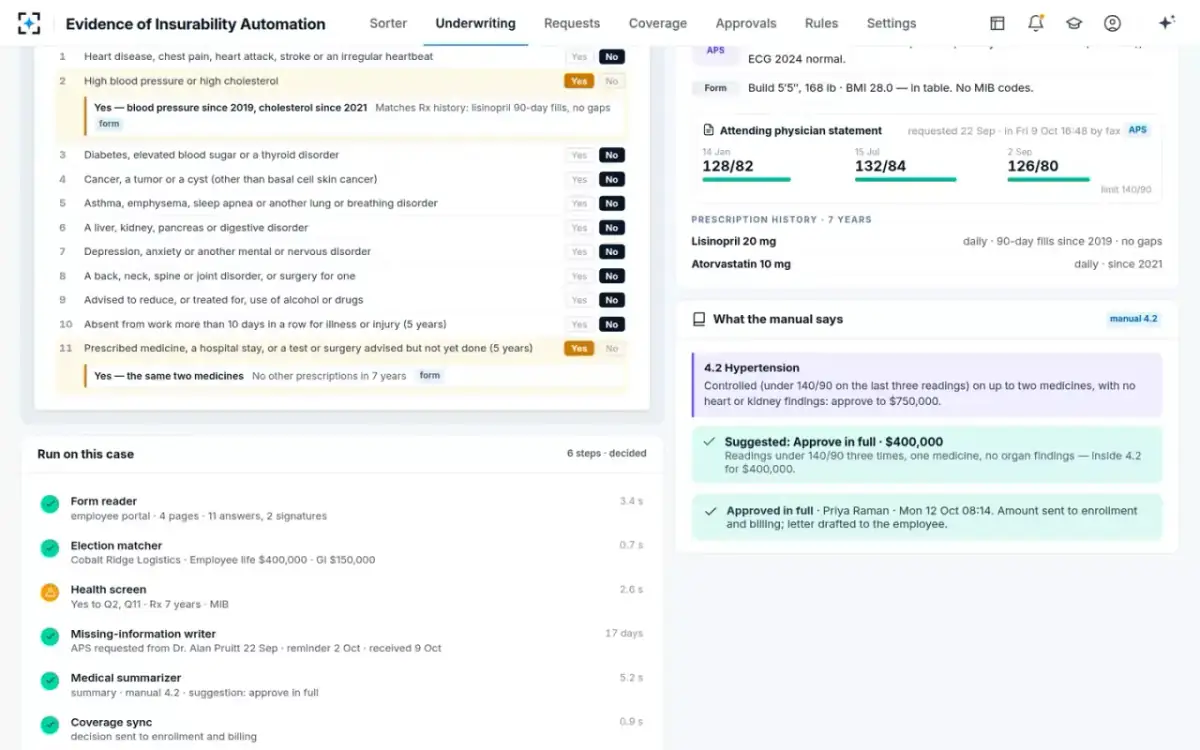Click the checkmark beside Approved in full

(710, 511)
